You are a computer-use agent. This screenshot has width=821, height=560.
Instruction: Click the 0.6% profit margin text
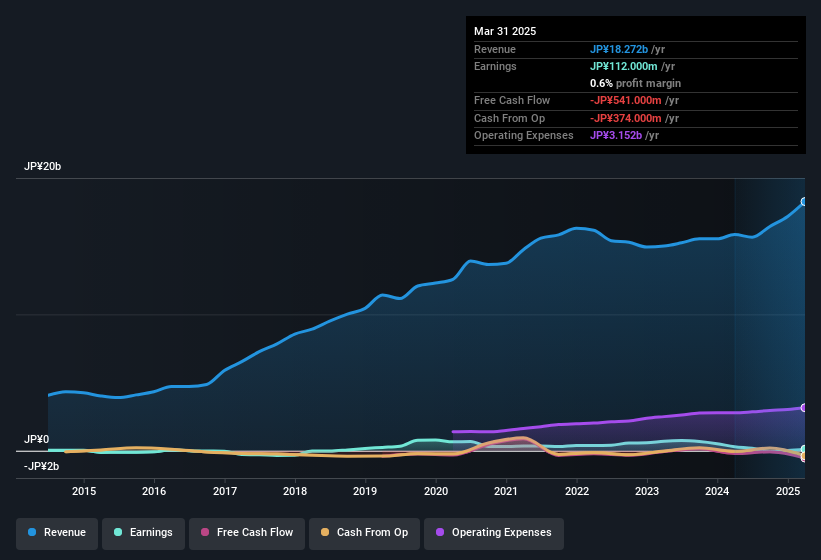click(635, 84)
